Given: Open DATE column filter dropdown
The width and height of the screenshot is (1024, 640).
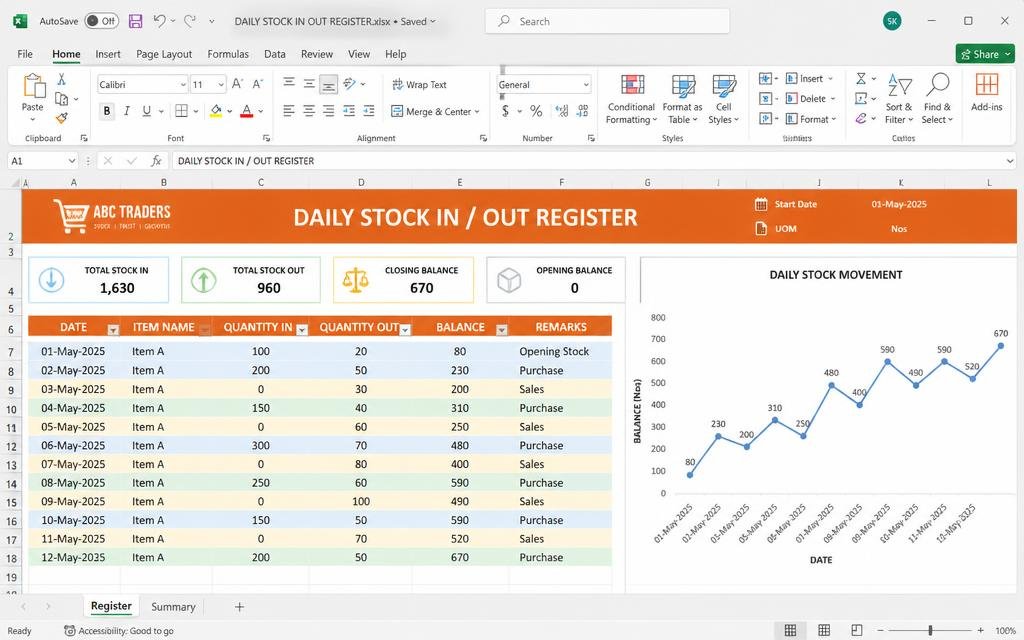Looking at the screenshot, I should [x=113, y=330].
